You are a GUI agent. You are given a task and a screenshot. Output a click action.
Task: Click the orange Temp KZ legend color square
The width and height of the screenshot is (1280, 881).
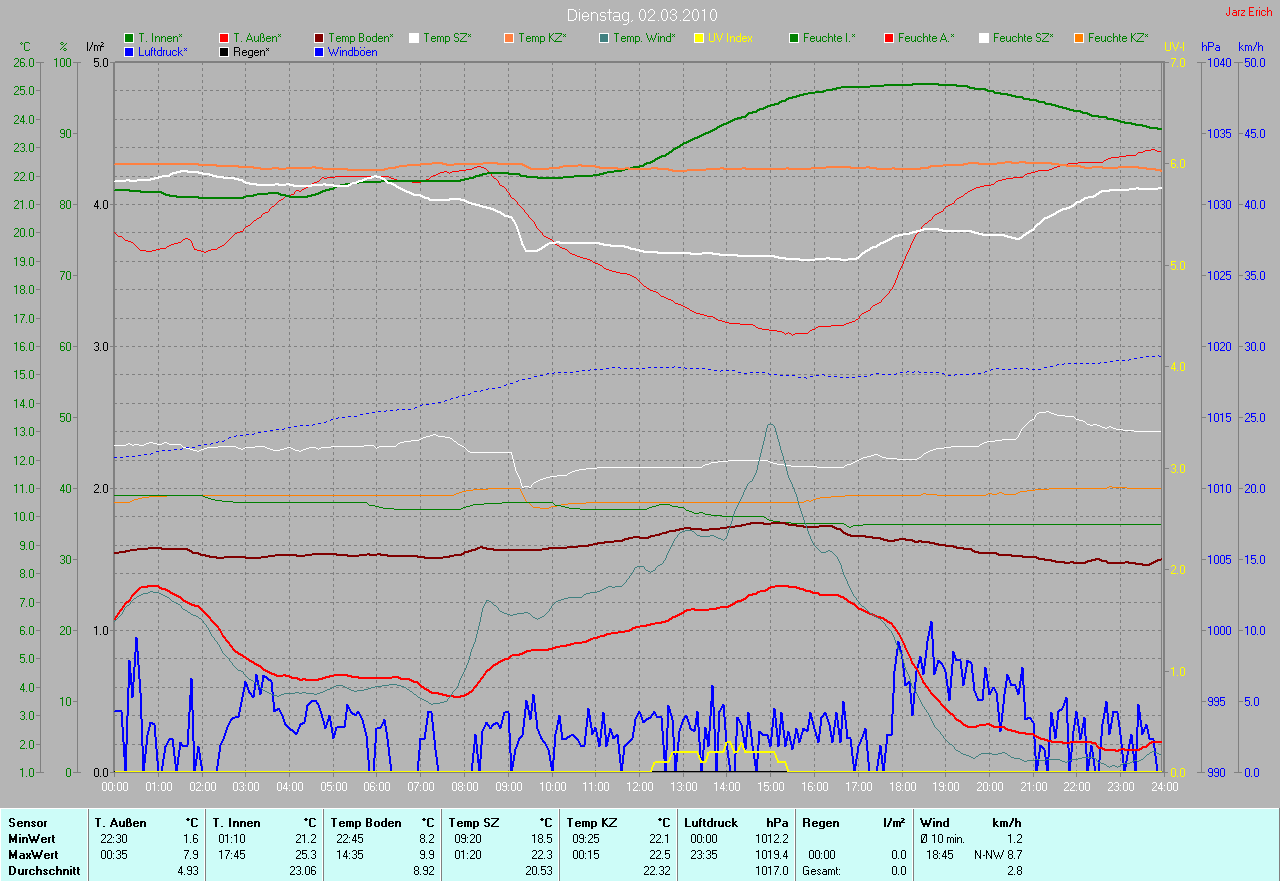pyautogui.click(x=509, y=38)
